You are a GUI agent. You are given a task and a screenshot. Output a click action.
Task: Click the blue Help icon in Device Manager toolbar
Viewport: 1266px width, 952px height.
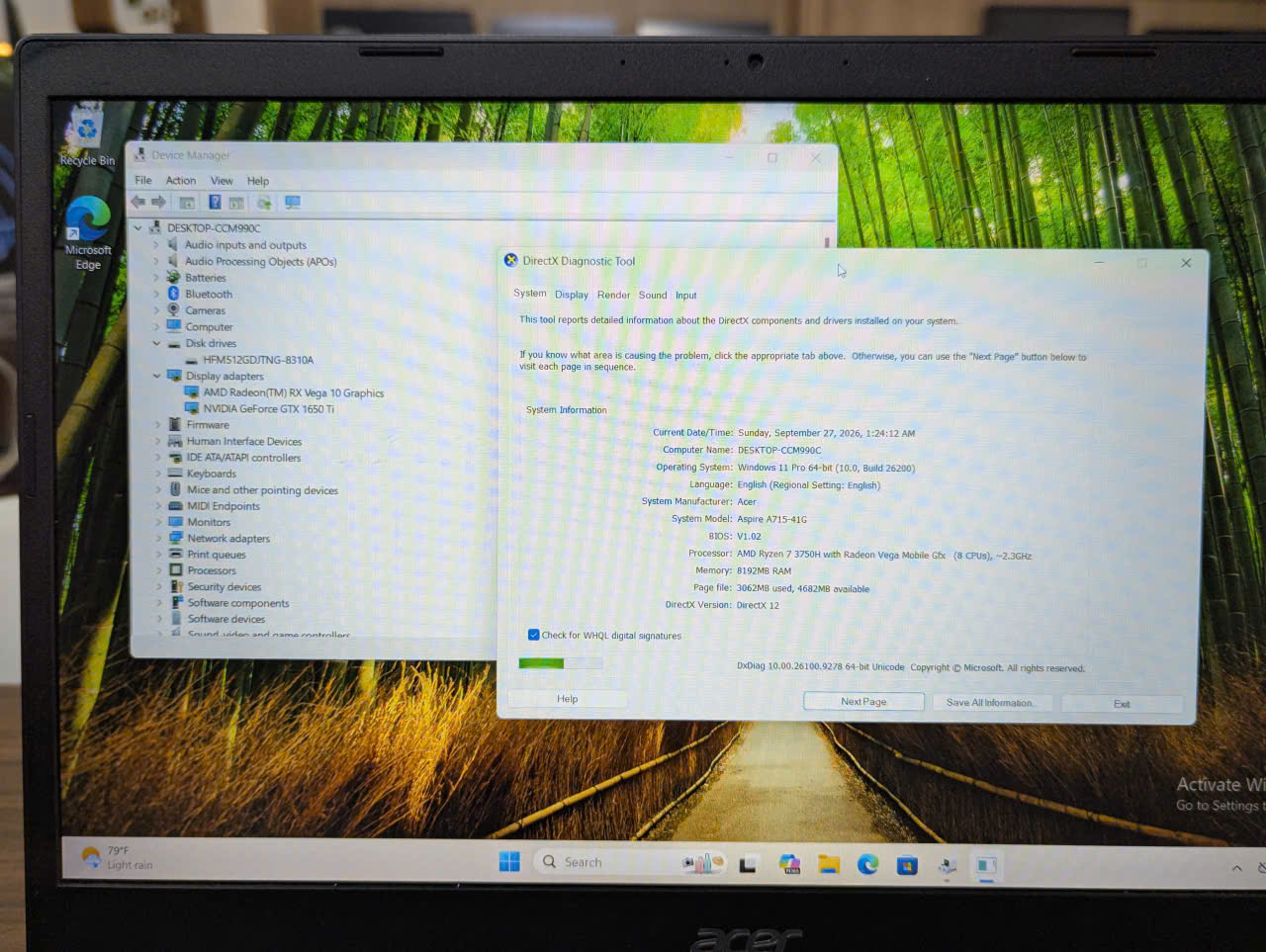(x=214, y=202)
